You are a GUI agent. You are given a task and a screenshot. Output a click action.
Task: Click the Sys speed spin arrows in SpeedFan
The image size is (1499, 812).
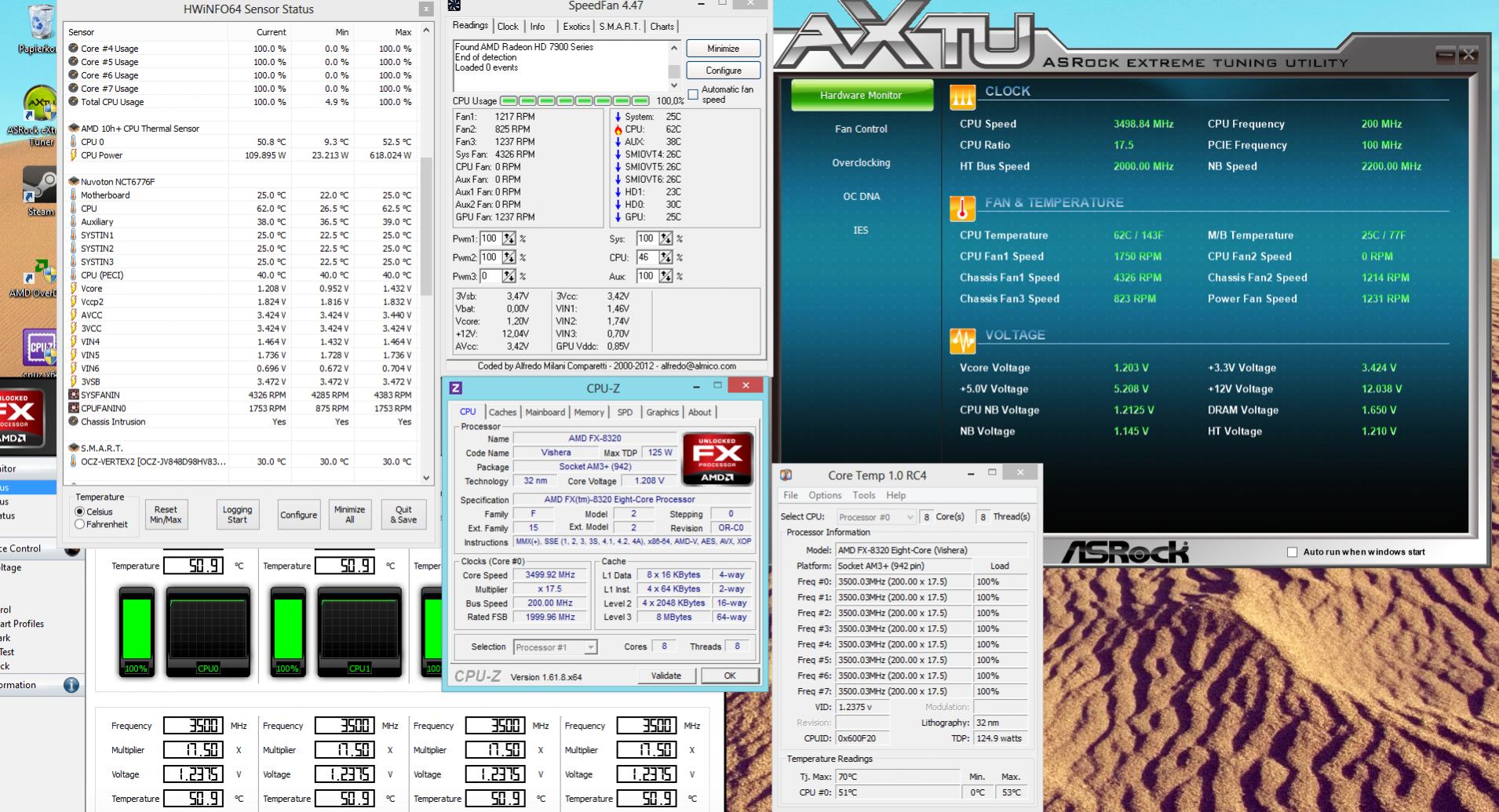pyautogui.click(x=666, y=239)
